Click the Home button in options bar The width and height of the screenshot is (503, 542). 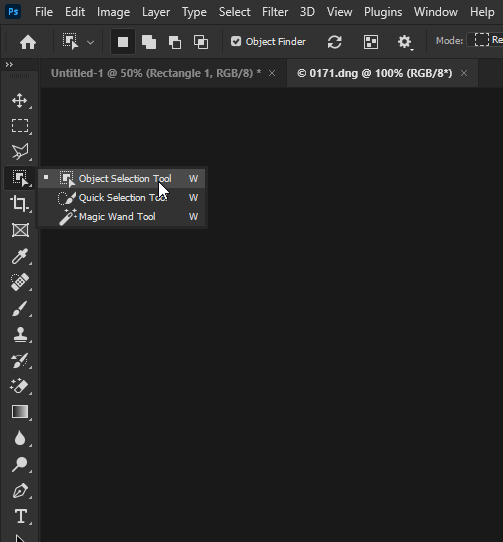pos(28,42)
